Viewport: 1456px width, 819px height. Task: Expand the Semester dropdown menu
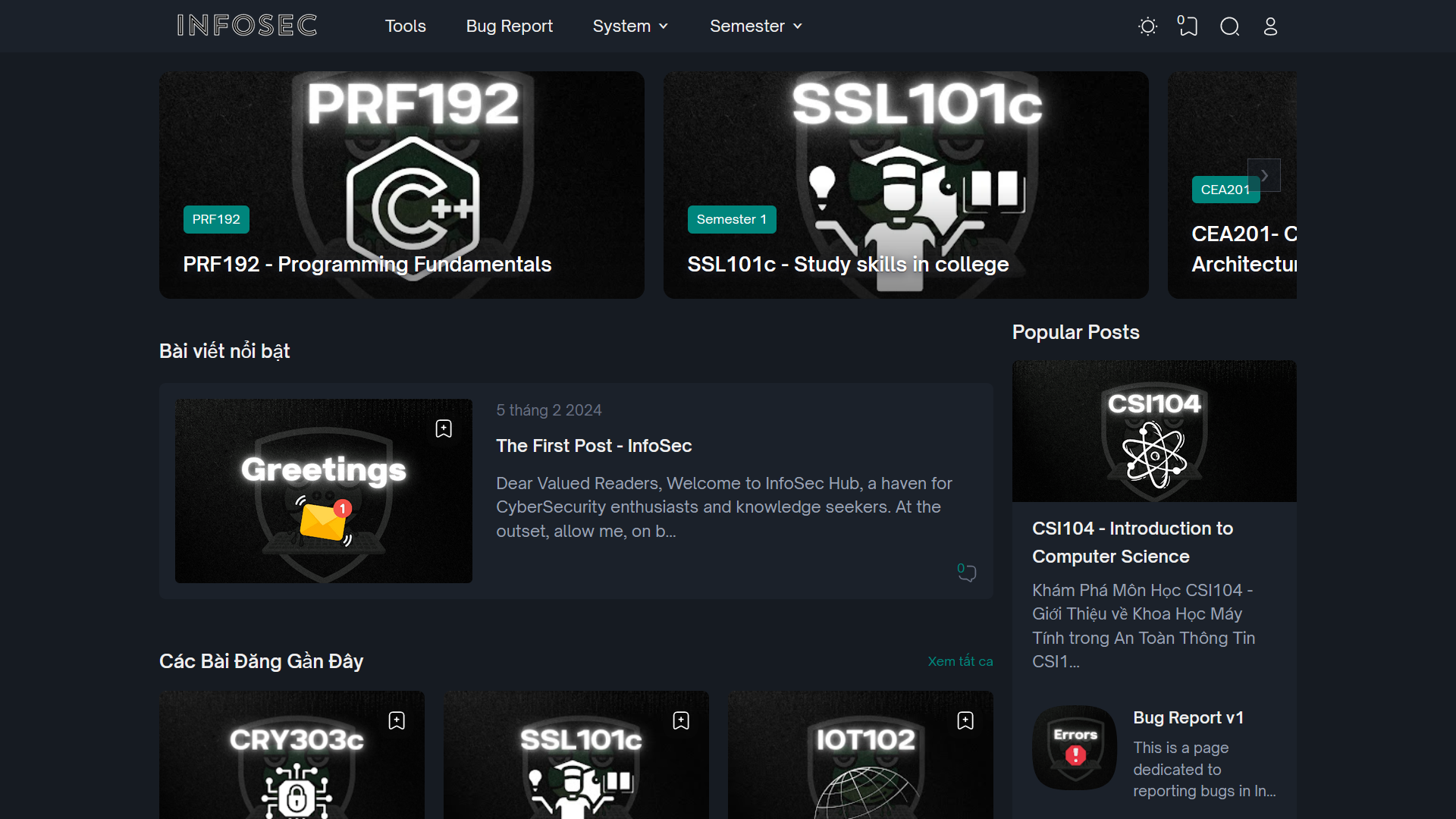click(755, 26)
